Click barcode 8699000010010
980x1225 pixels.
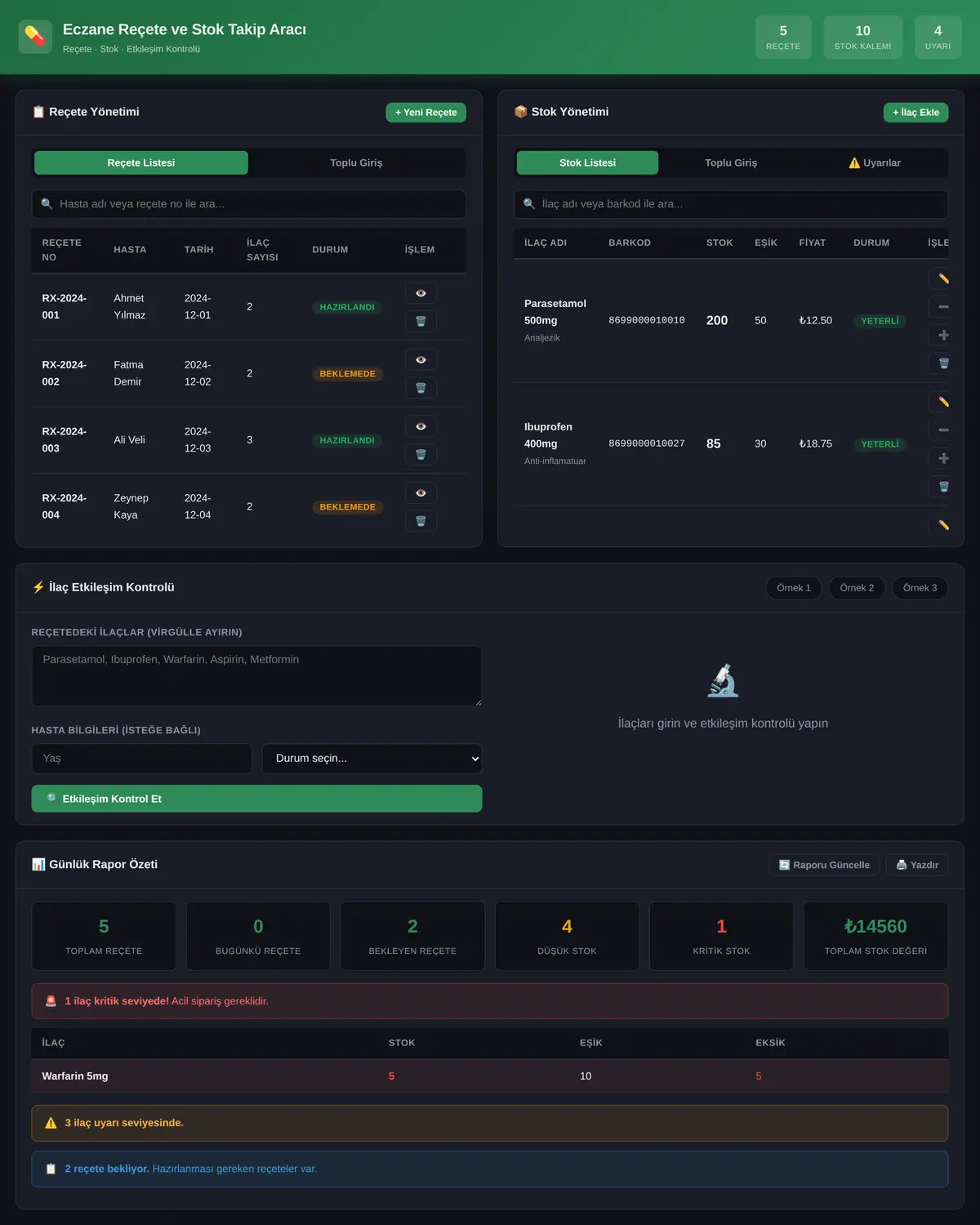pyautogui.click(x=647, y=321)
